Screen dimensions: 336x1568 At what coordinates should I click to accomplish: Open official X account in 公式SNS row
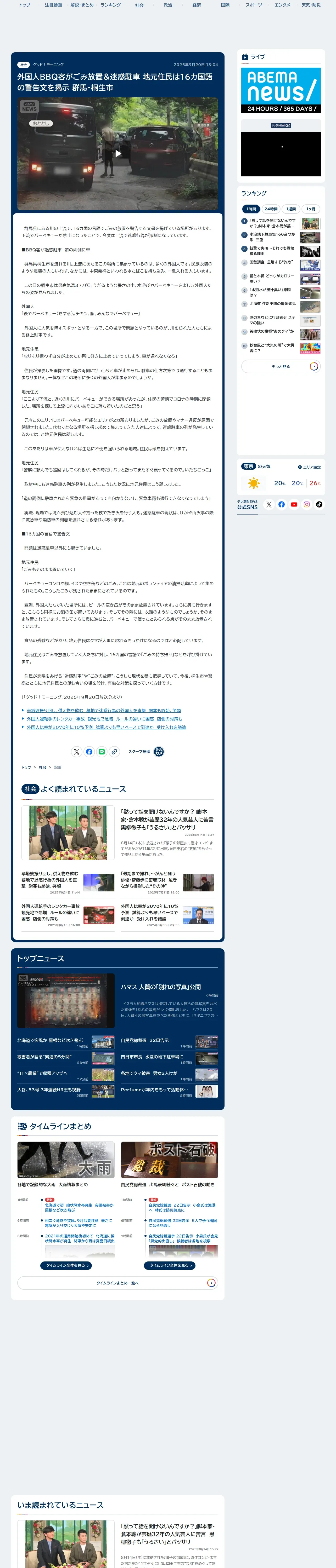pos(269,505)
